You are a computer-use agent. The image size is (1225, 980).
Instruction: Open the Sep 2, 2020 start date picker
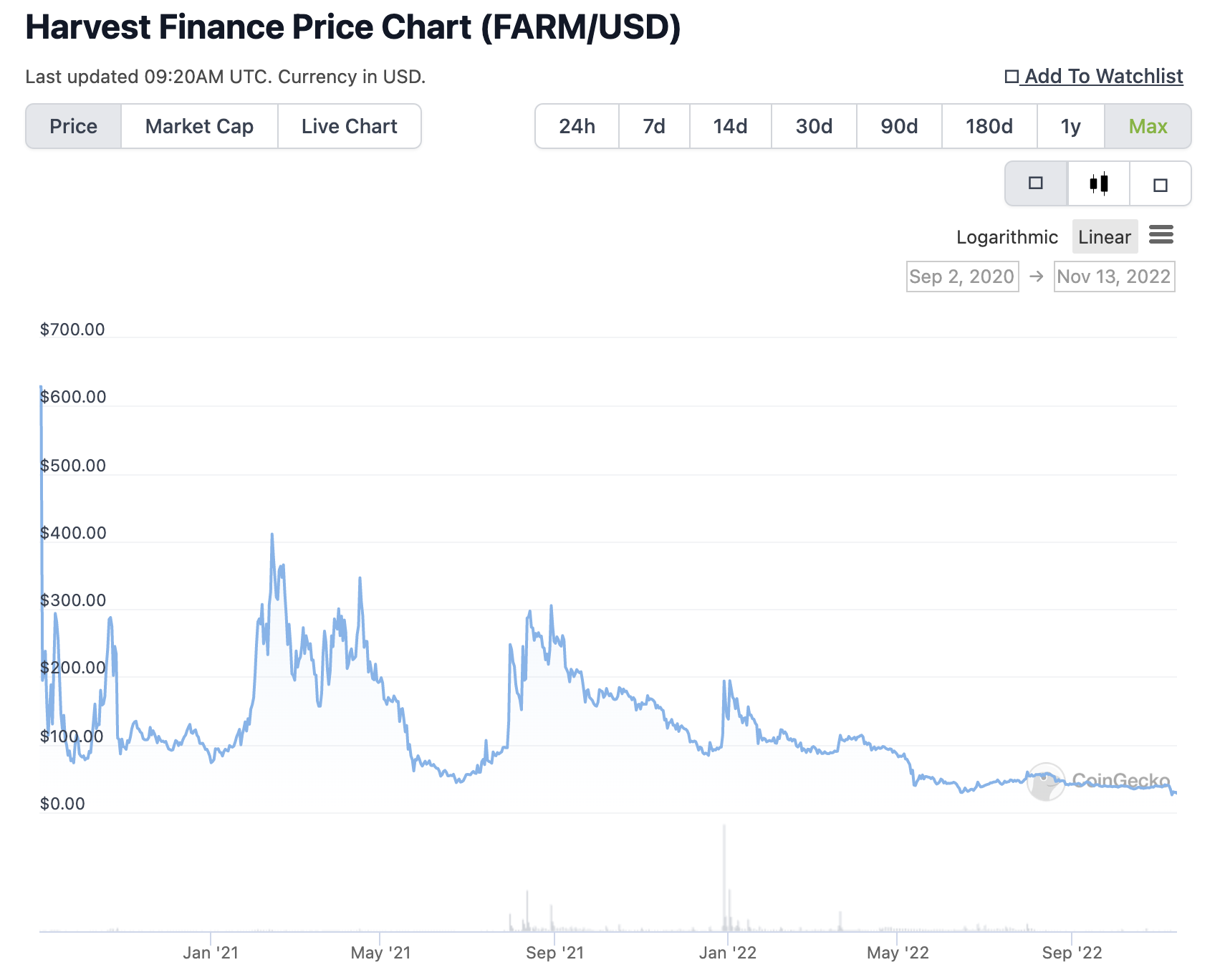[962, 277]
